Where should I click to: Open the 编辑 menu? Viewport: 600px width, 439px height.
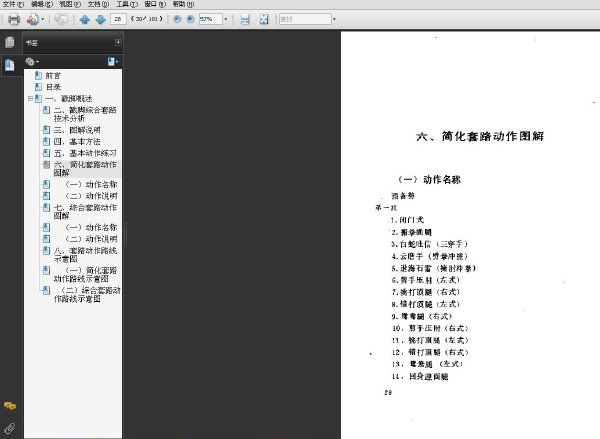42,4
